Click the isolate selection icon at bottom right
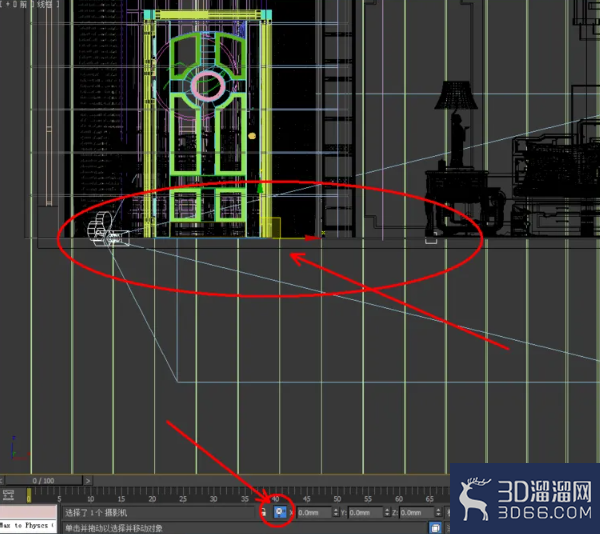Viewport: 600px width, 534px height. [435, 528]
